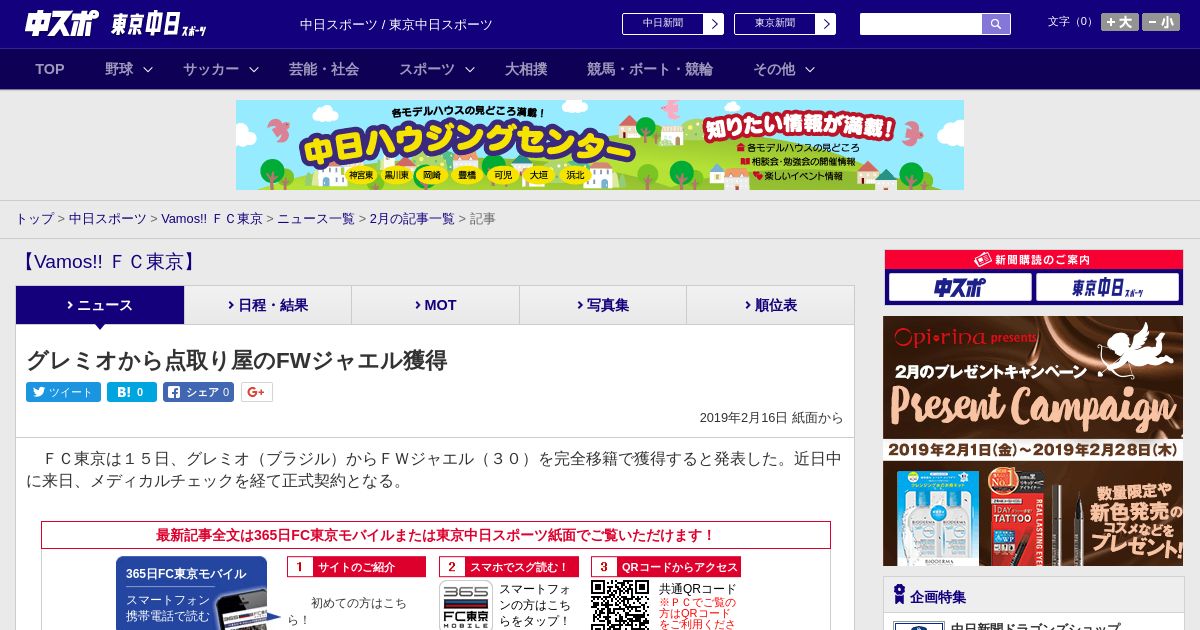Click article title グレミオから点取り屋のFWジャエル獲得

click(x=236, y=361)
